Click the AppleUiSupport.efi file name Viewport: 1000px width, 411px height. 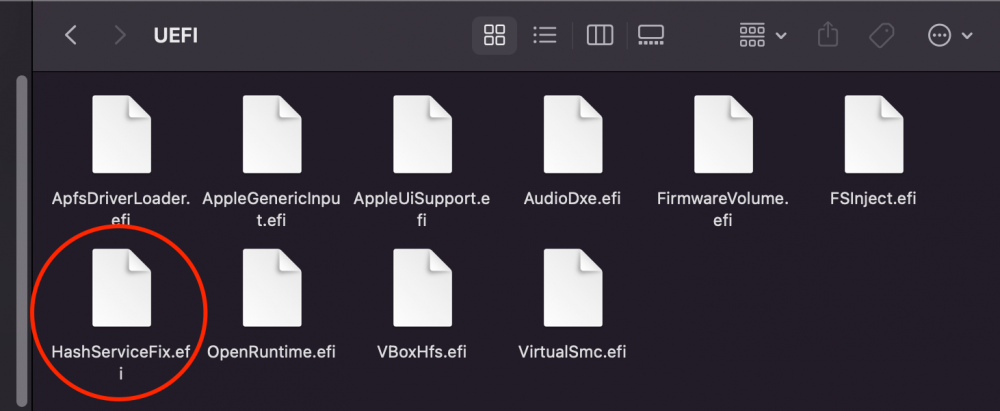pyautogui.click(x=422, y=209)
